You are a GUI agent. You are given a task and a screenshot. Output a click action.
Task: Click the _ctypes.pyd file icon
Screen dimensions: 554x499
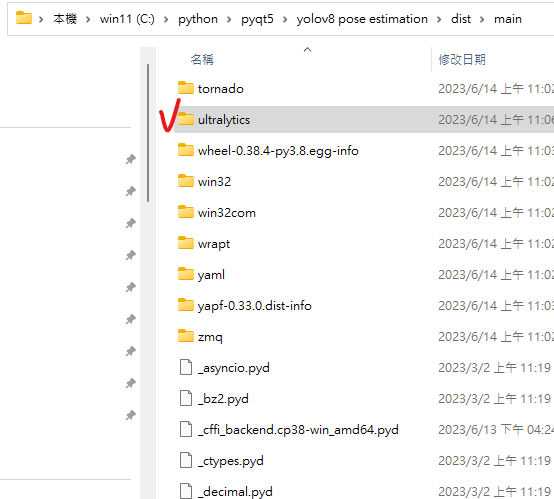[x=186, y=460]
